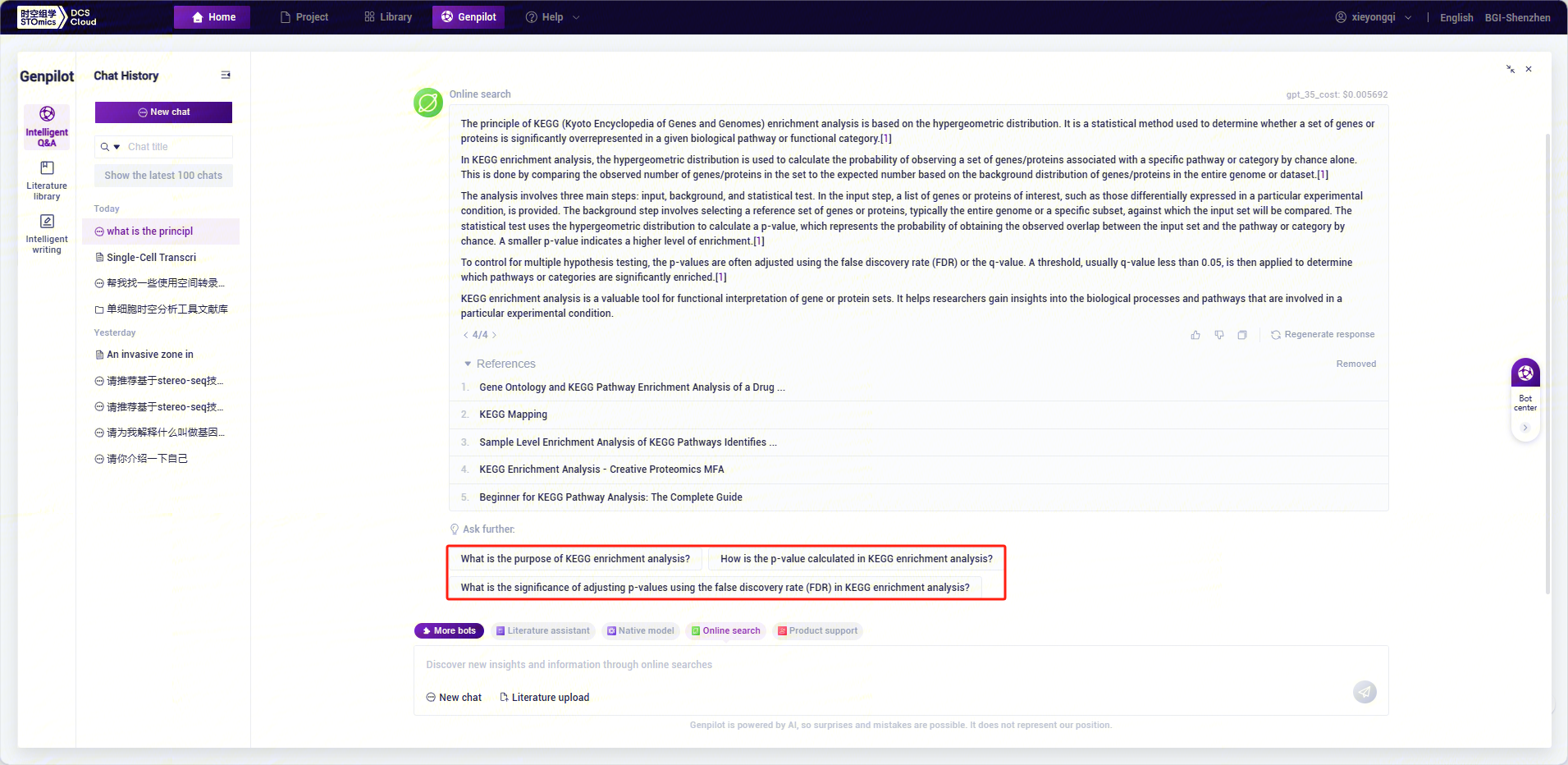Expand the Help menu dropdown

552,17
